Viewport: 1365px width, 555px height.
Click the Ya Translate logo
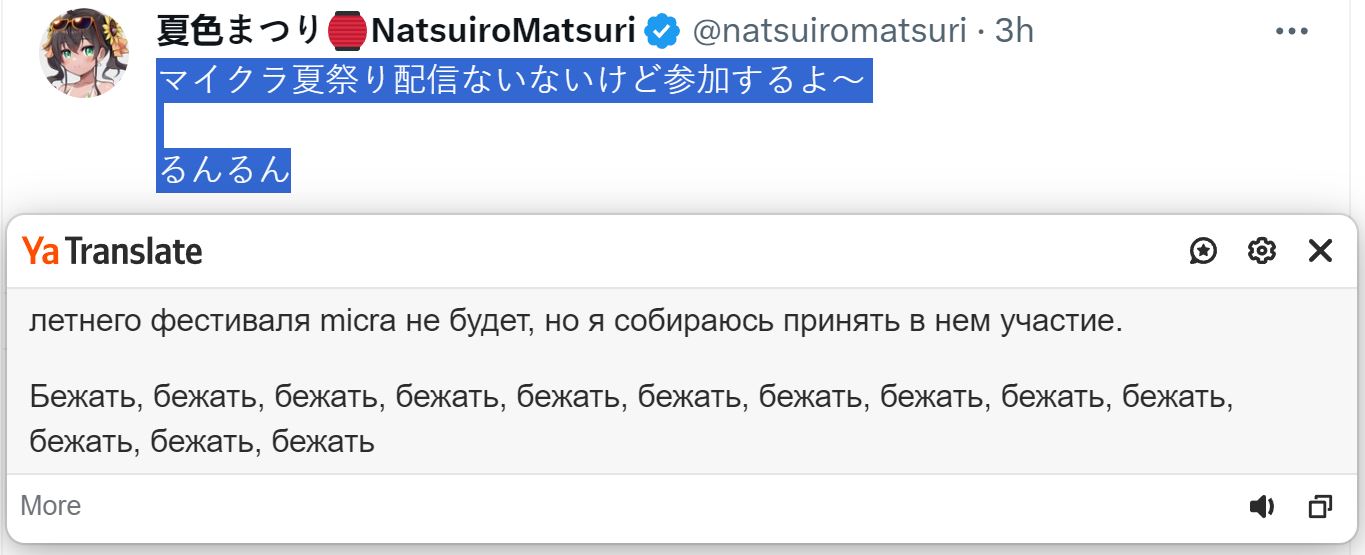click(112, 251)
